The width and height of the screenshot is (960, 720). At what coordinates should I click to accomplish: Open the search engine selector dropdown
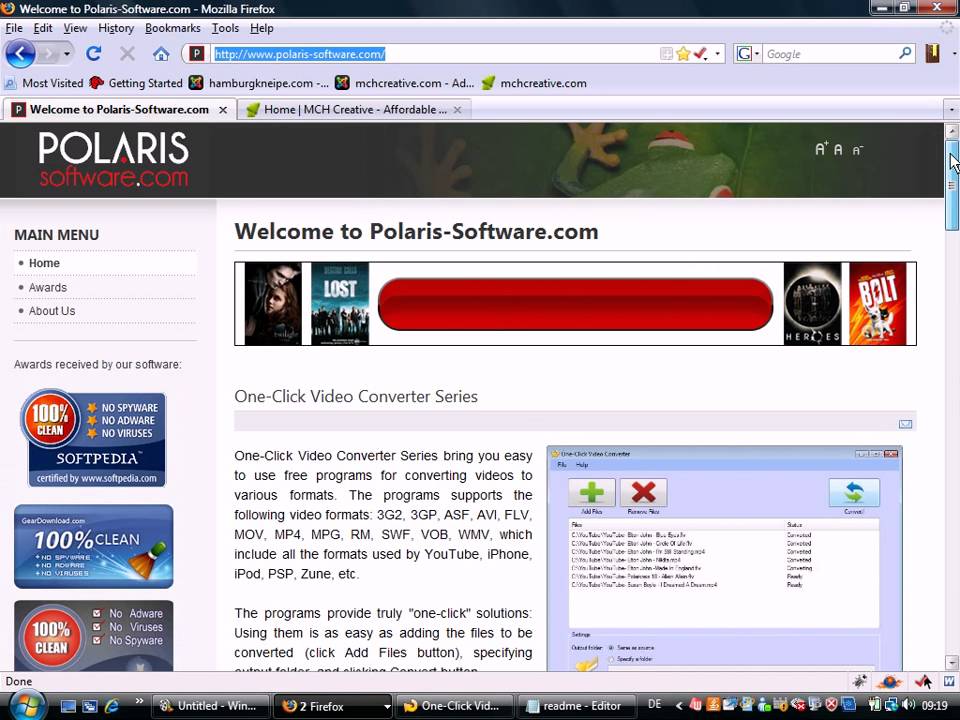click(757, 54)
